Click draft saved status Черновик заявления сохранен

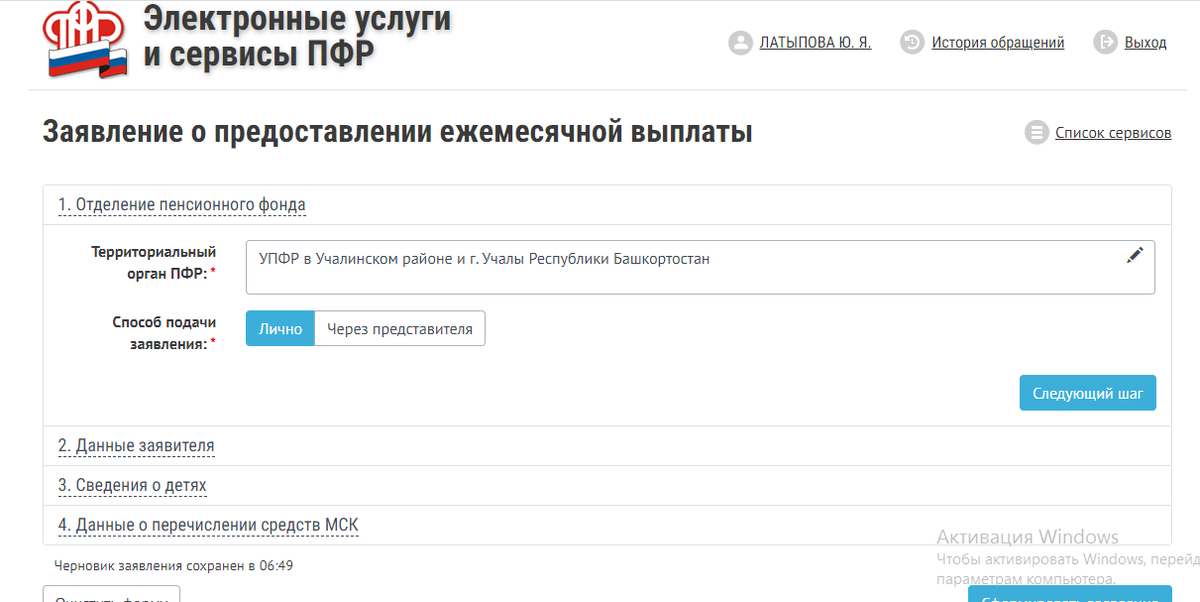click(173, 566)
